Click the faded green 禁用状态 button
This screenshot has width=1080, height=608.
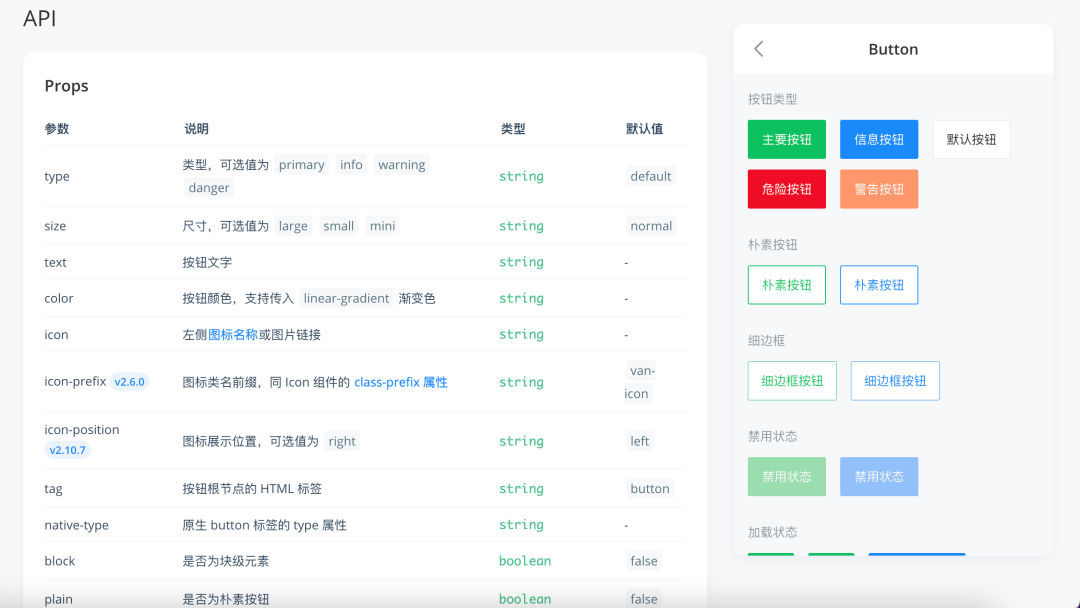787,476
